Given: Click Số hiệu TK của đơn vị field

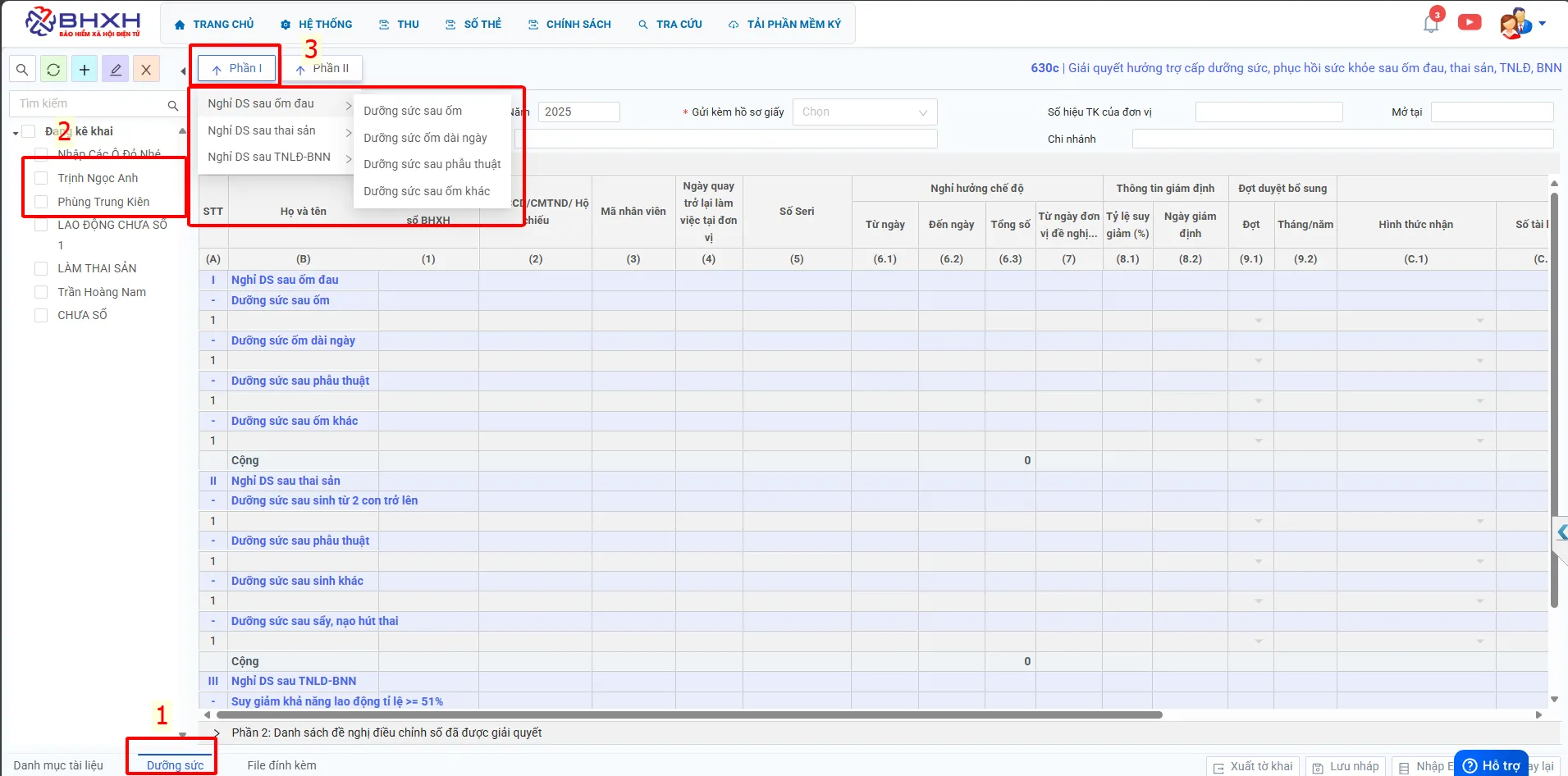Looking at the screenshot, I should coord(1269,112).
